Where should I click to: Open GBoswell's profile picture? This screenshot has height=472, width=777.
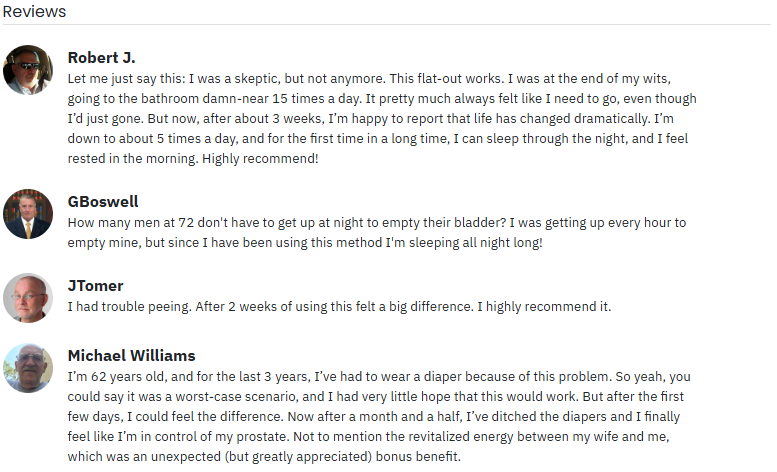tap(28, 214)
